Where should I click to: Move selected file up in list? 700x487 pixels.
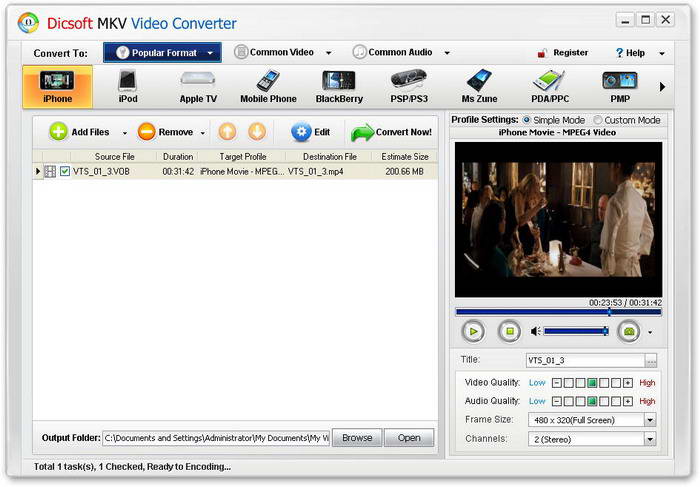pos(227,132)
